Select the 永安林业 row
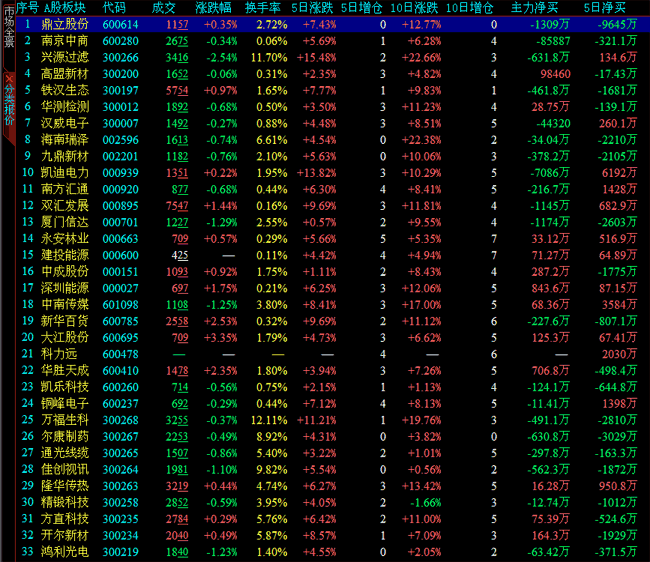The height and width of the screenshot is (562, 650). coord(332,239)
